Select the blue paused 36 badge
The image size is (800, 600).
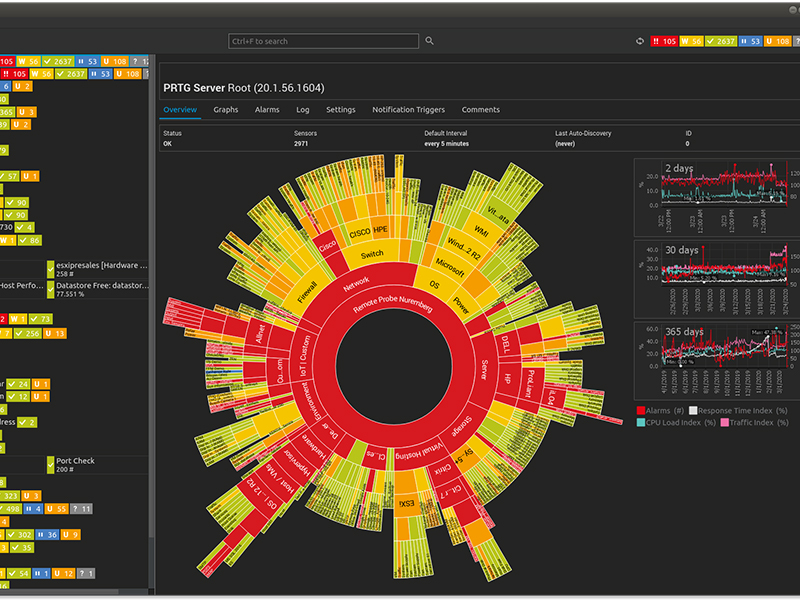47,535
